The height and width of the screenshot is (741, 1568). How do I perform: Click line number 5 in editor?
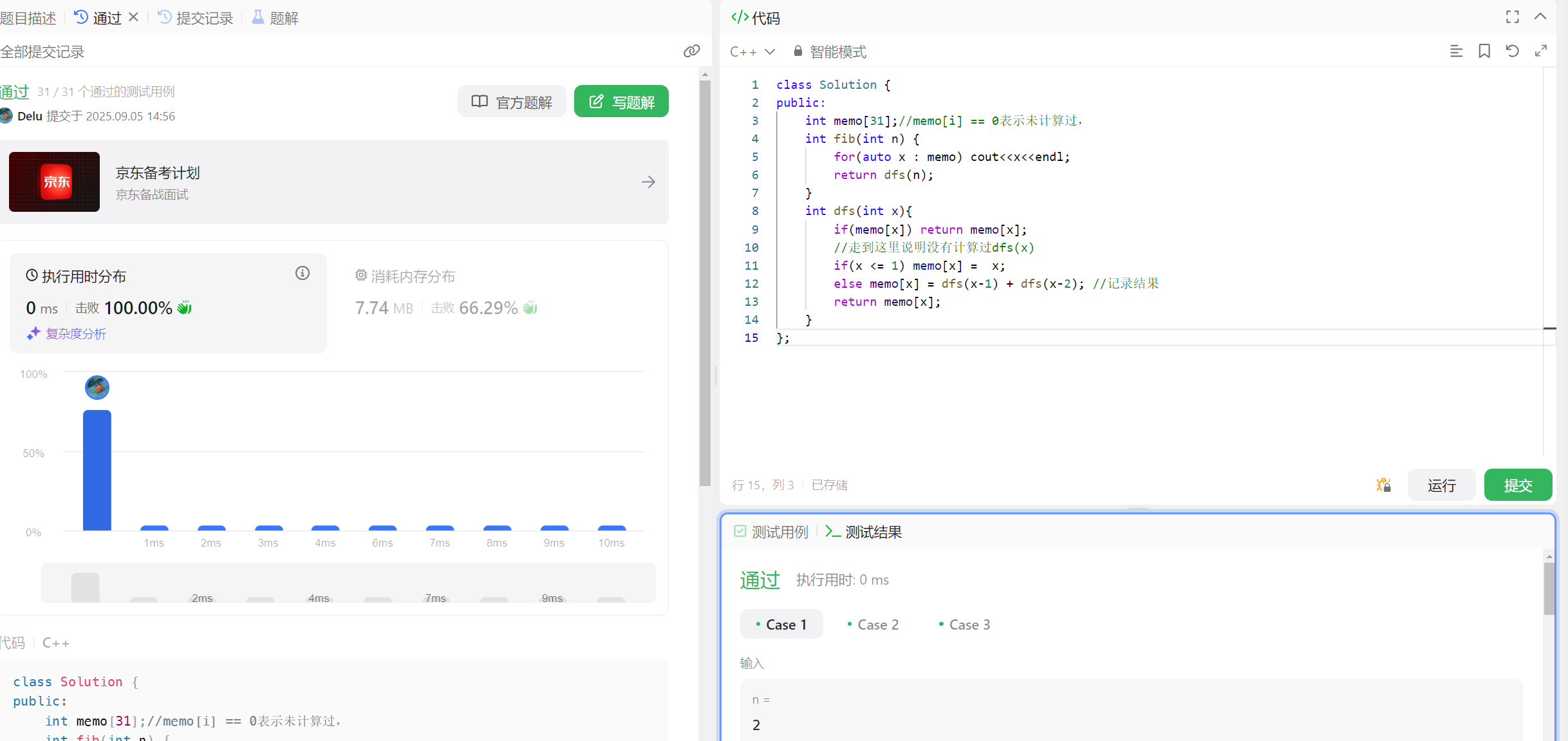point(755,157)
